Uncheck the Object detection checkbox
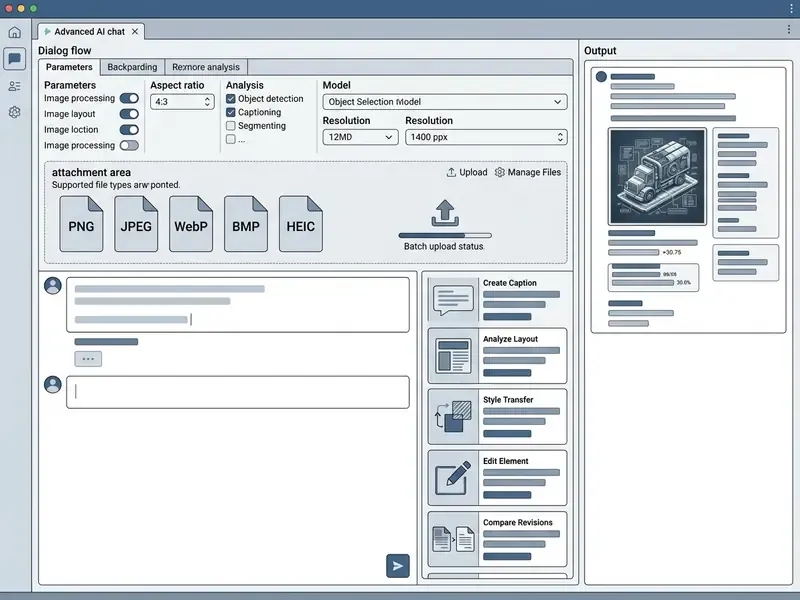 231,98
